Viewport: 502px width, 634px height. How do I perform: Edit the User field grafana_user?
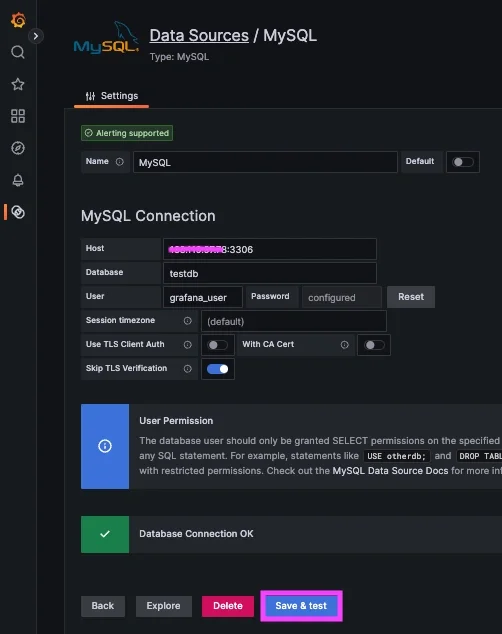(x=202, y=297)
